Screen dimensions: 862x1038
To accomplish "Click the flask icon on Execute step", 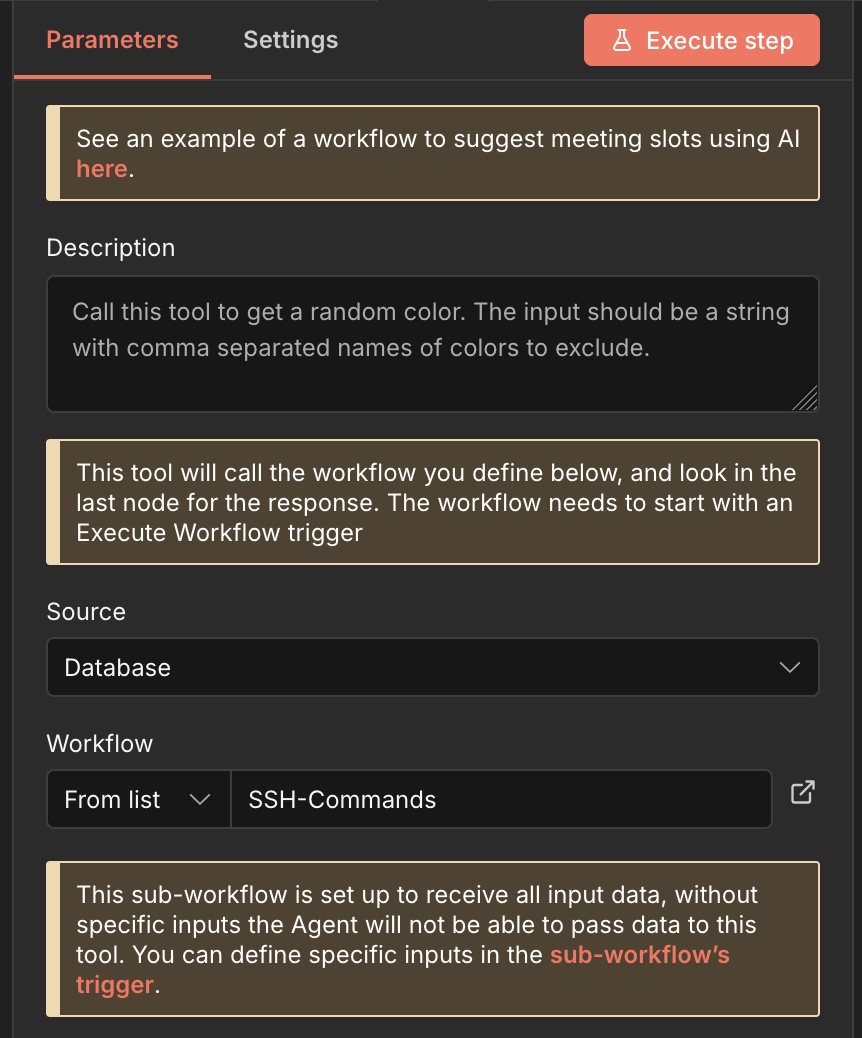I will (622, 41).
